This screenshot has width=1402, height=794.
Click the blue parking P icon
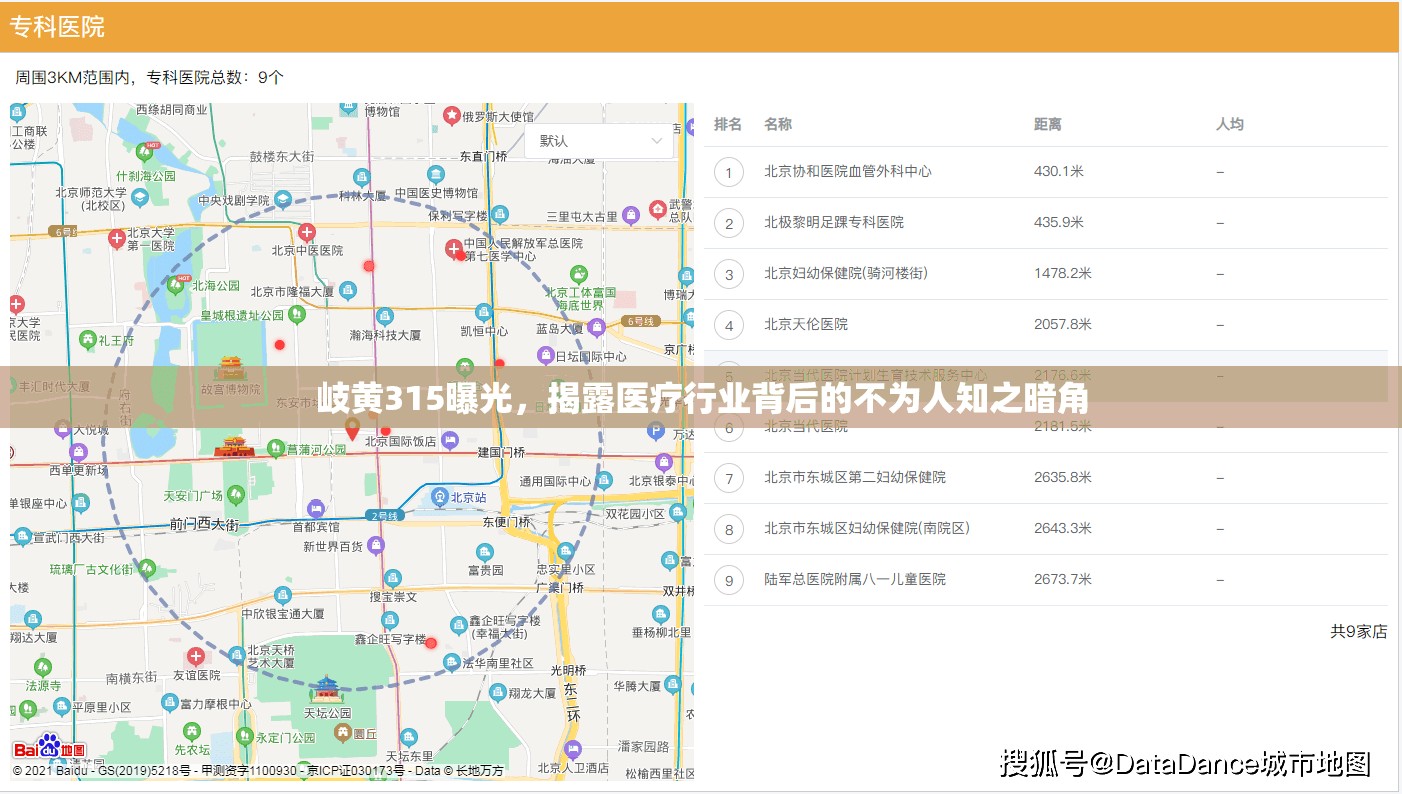click(x=656, y=433)
